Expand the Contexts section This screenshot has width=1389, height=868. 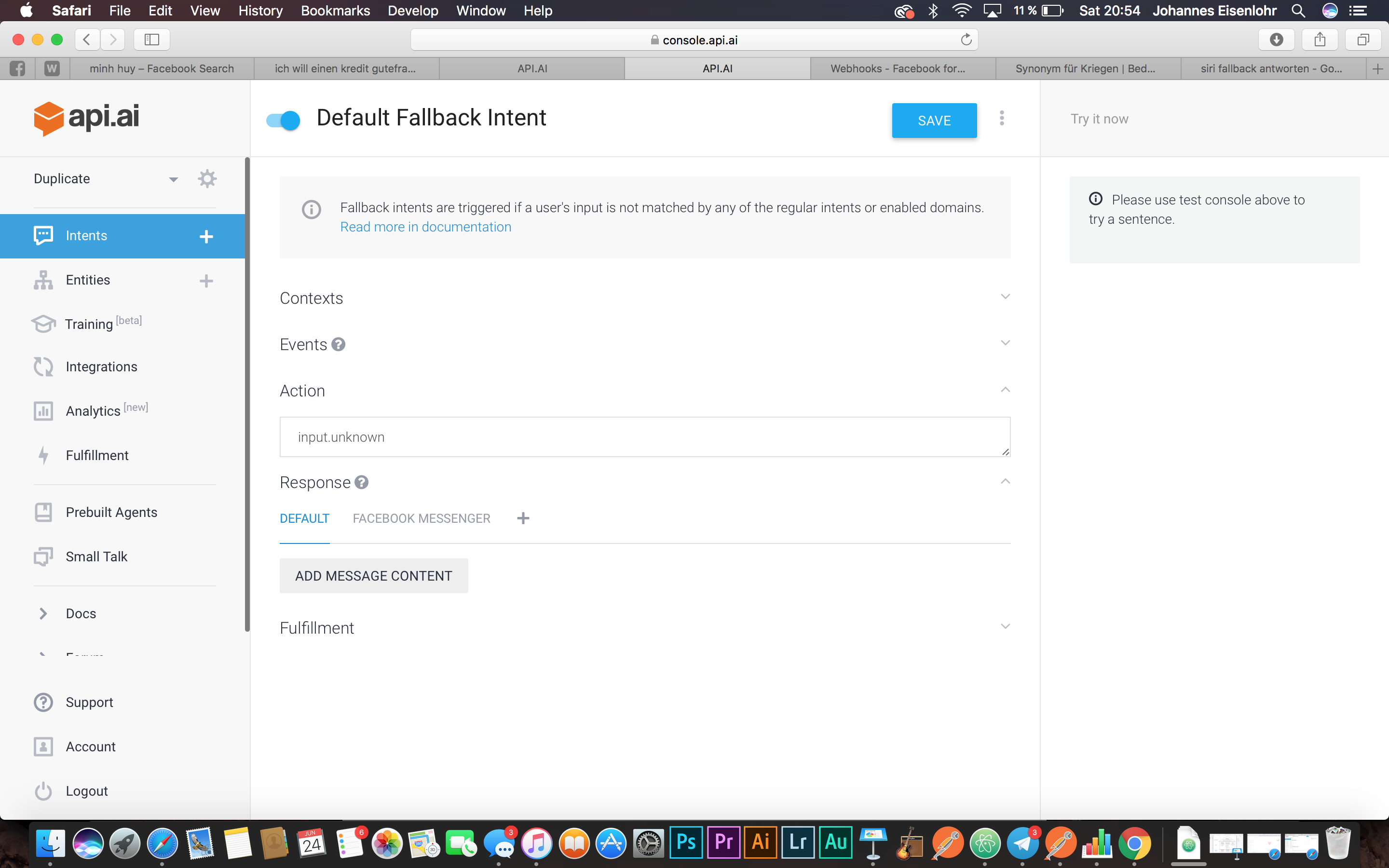coord(1005,298)
